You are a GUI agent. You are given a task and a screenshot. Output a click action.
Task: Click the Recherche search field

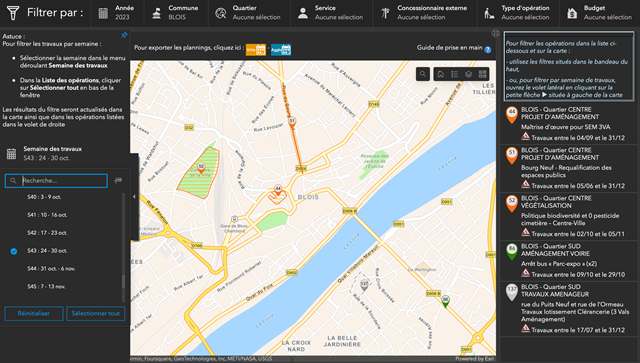56,180
